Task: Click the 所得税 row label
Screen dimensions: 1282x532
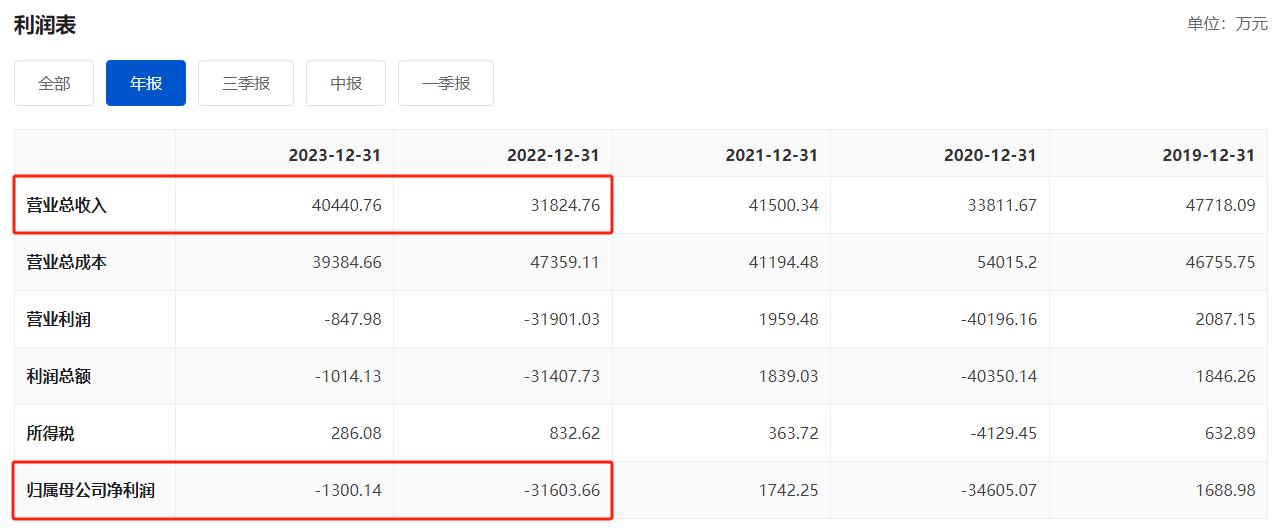Action: pos(51,434)
